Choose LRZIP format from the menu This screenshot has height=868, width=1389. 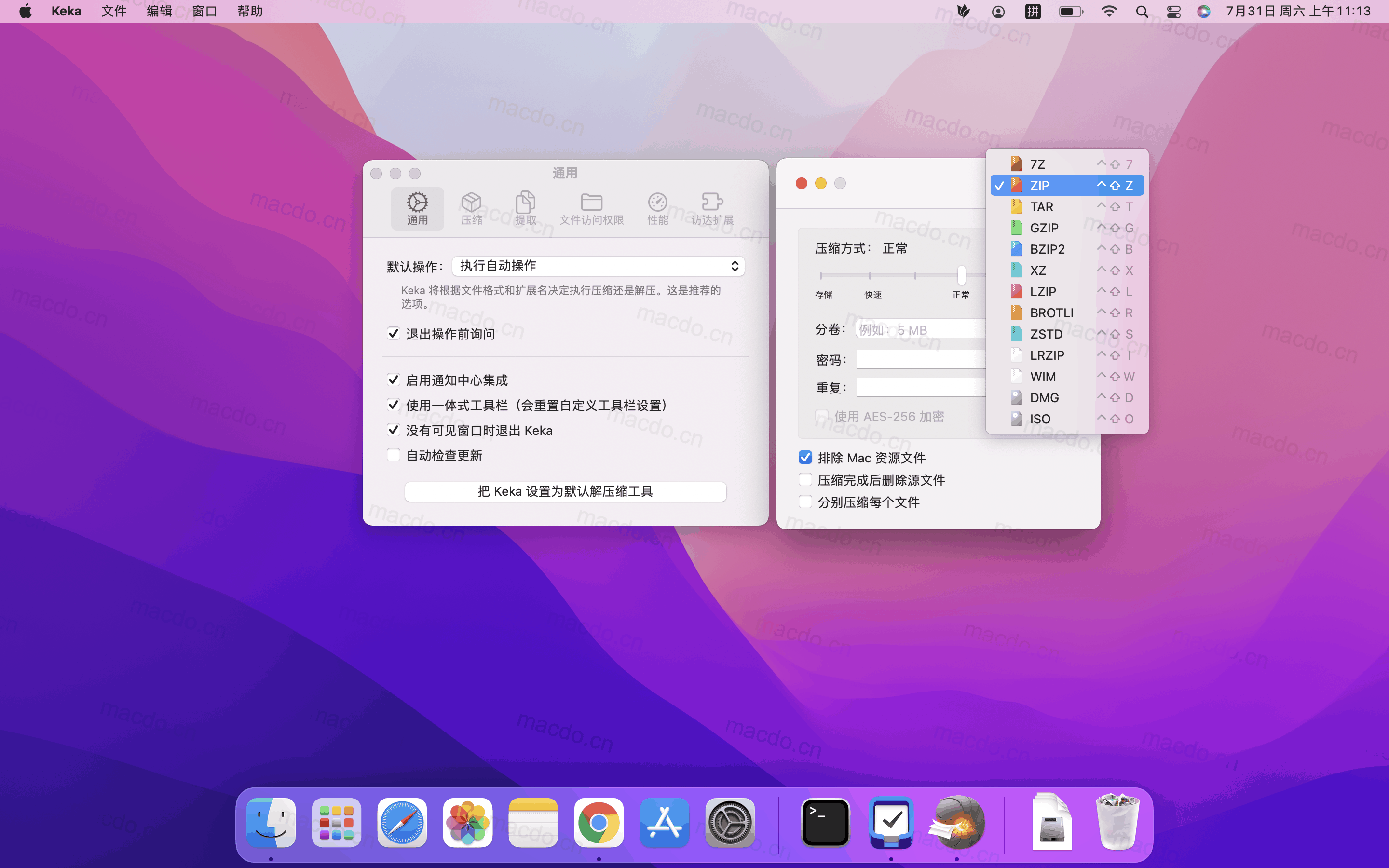pos(1067,355)
